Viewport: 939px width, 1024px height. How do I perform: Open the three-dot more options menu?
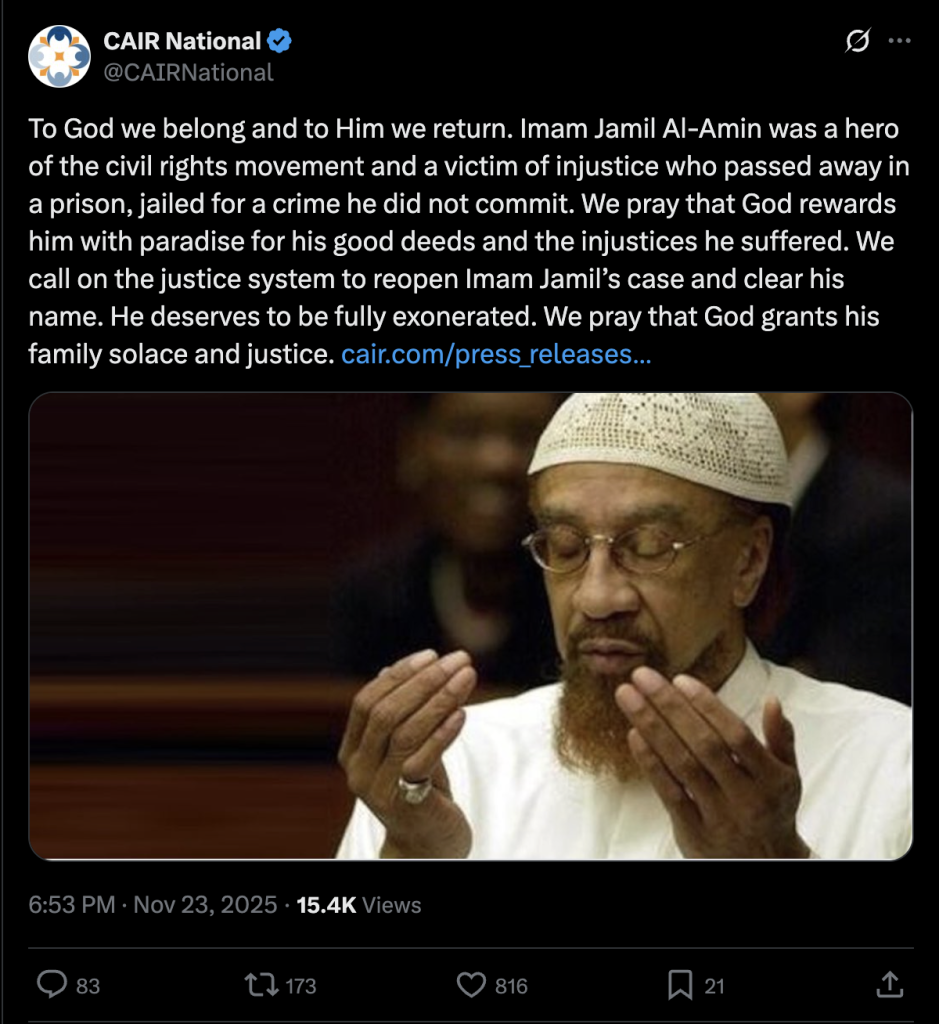900,42
